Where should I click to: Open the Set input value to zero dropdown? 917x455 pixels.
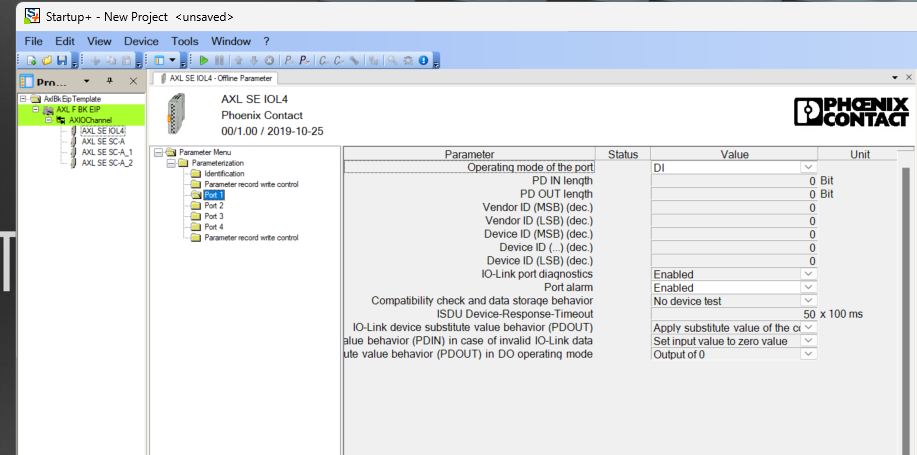click(808, 340)
